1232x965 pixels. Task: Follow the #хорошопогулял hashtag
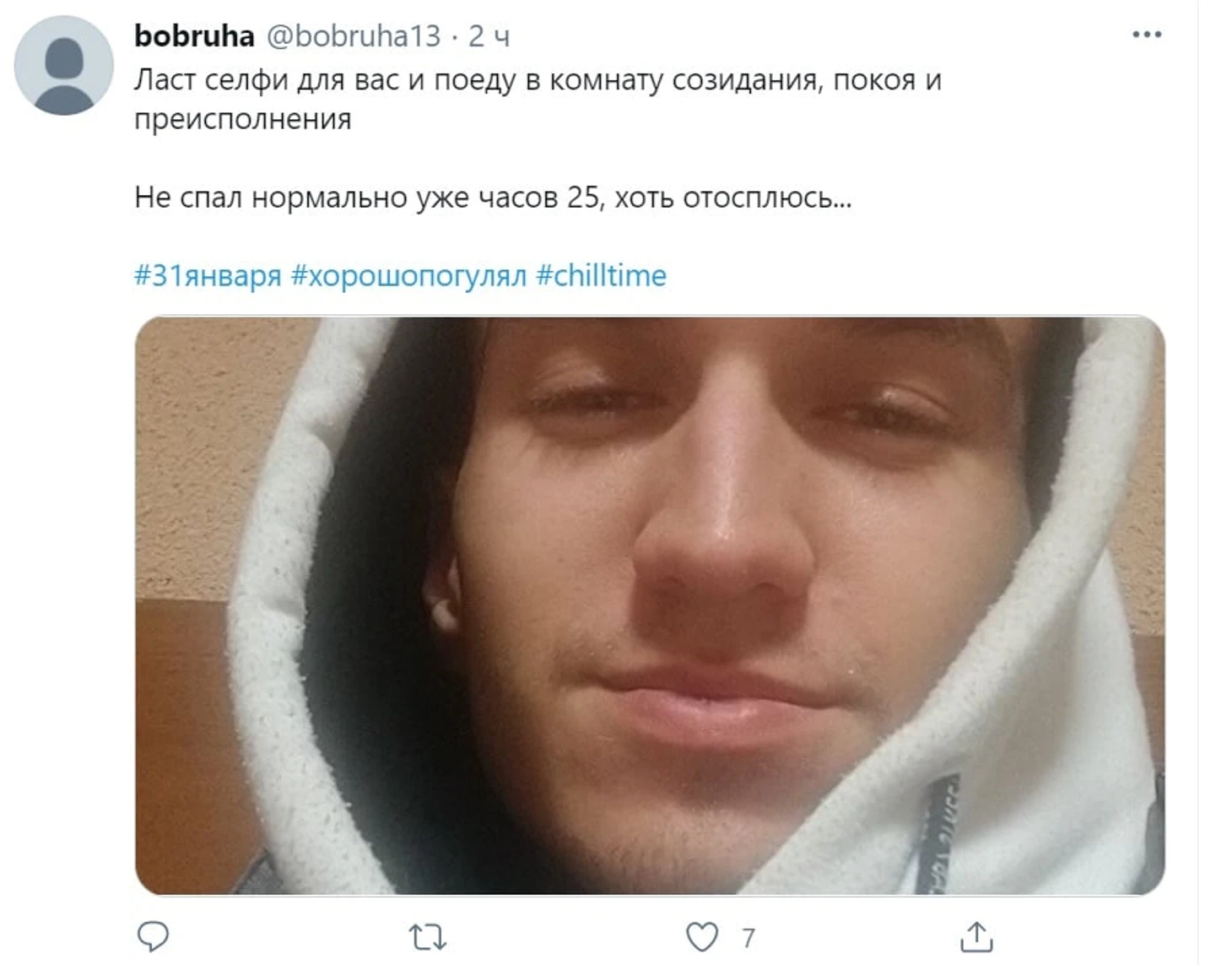[408, 275]
